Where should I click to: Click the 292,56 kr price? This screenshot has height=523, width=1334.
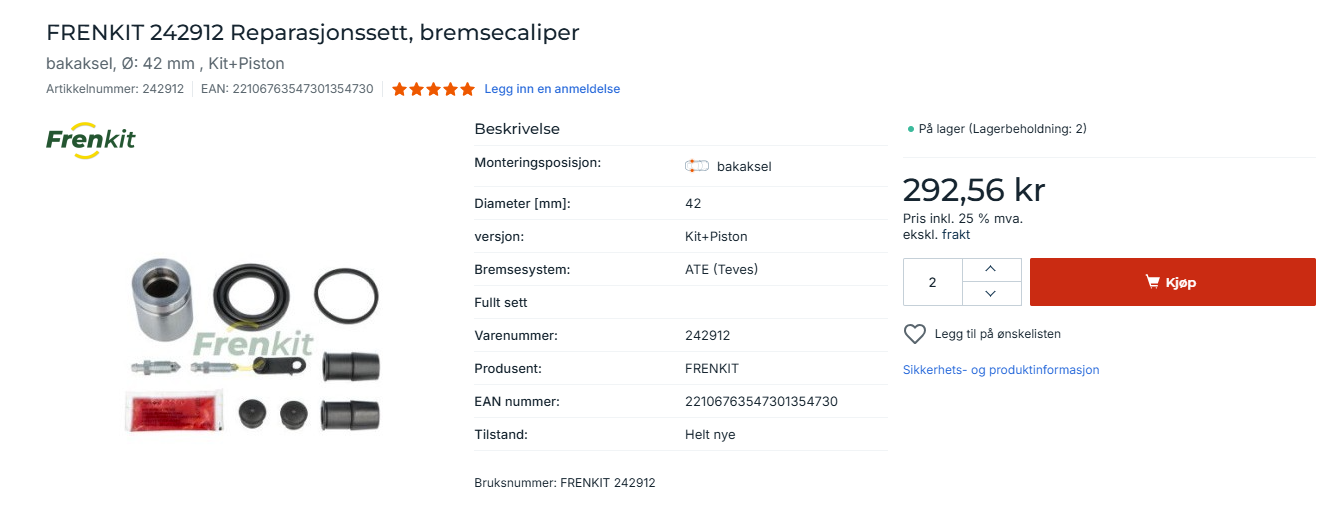tap(973, 190)
